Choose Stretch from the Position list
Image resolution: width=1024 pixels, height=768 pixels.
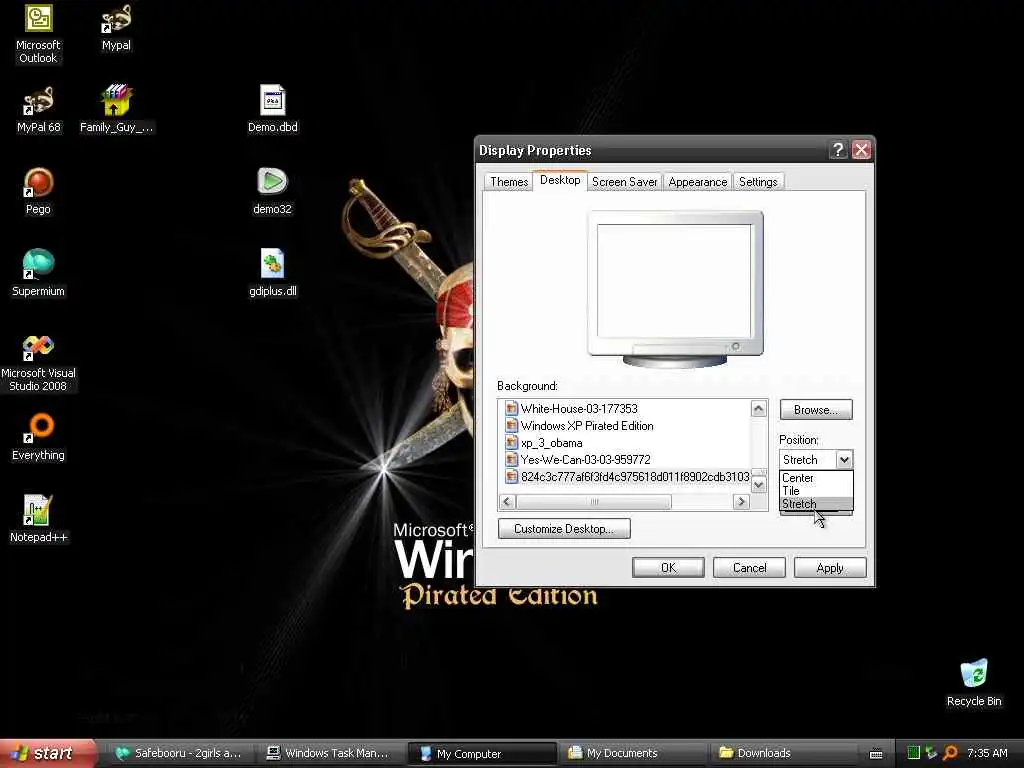(816, 504)
